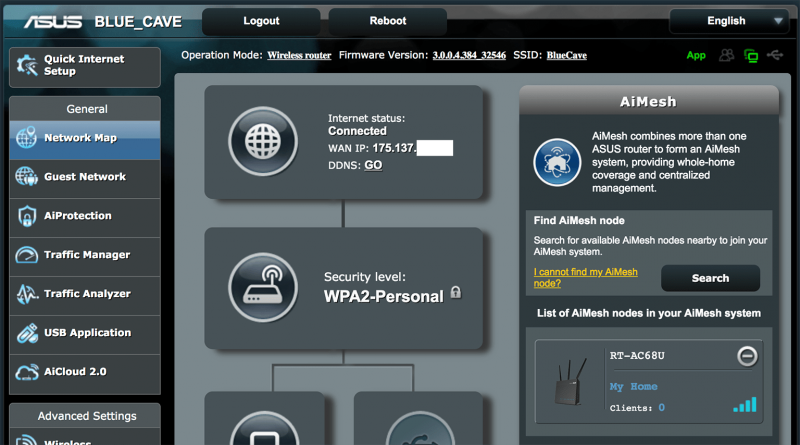Screen dimensions: 800x445
Task: Click the green client devices status icon
Action: [x=751, y=56]
